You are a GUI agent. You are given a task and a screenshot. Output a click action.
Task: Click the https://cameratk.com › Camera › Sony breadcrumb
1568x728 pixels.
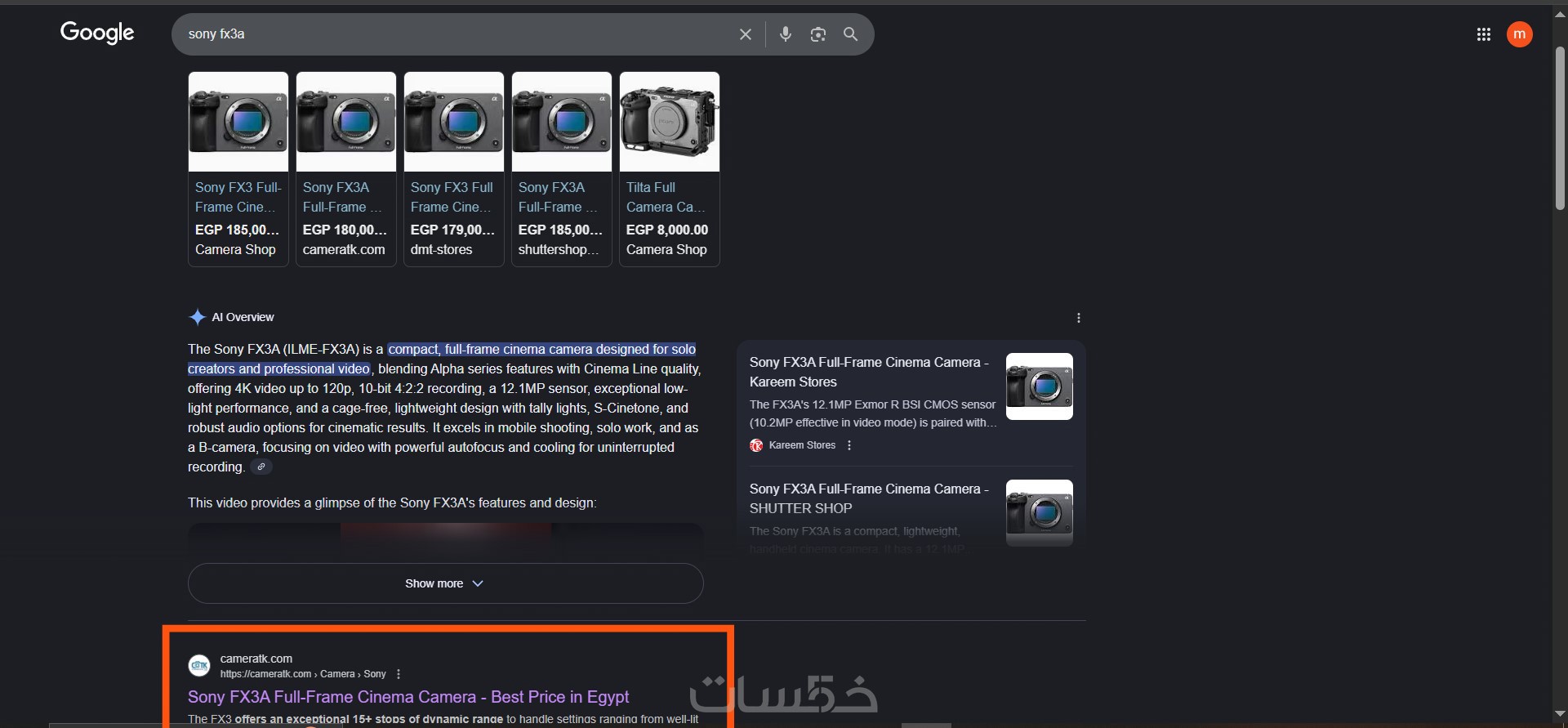303,674
